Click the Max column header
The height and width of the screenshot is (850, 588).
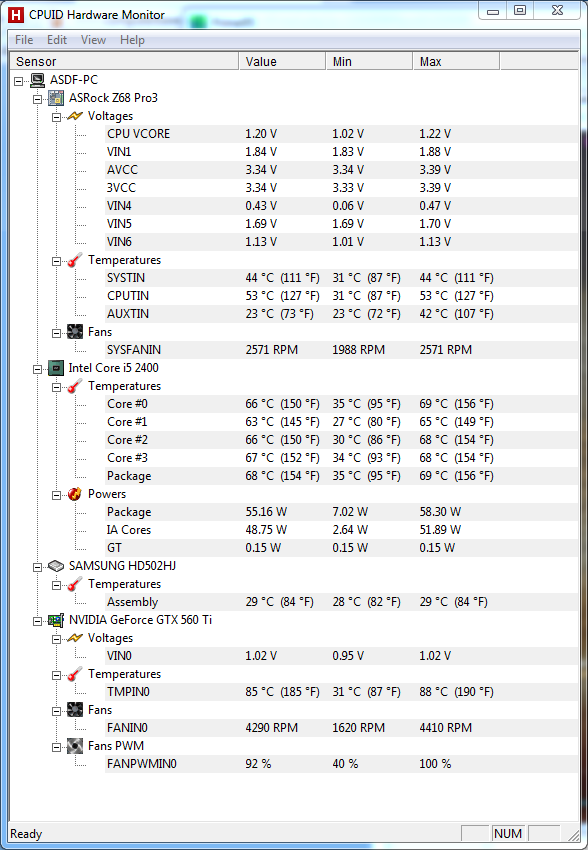456,62
